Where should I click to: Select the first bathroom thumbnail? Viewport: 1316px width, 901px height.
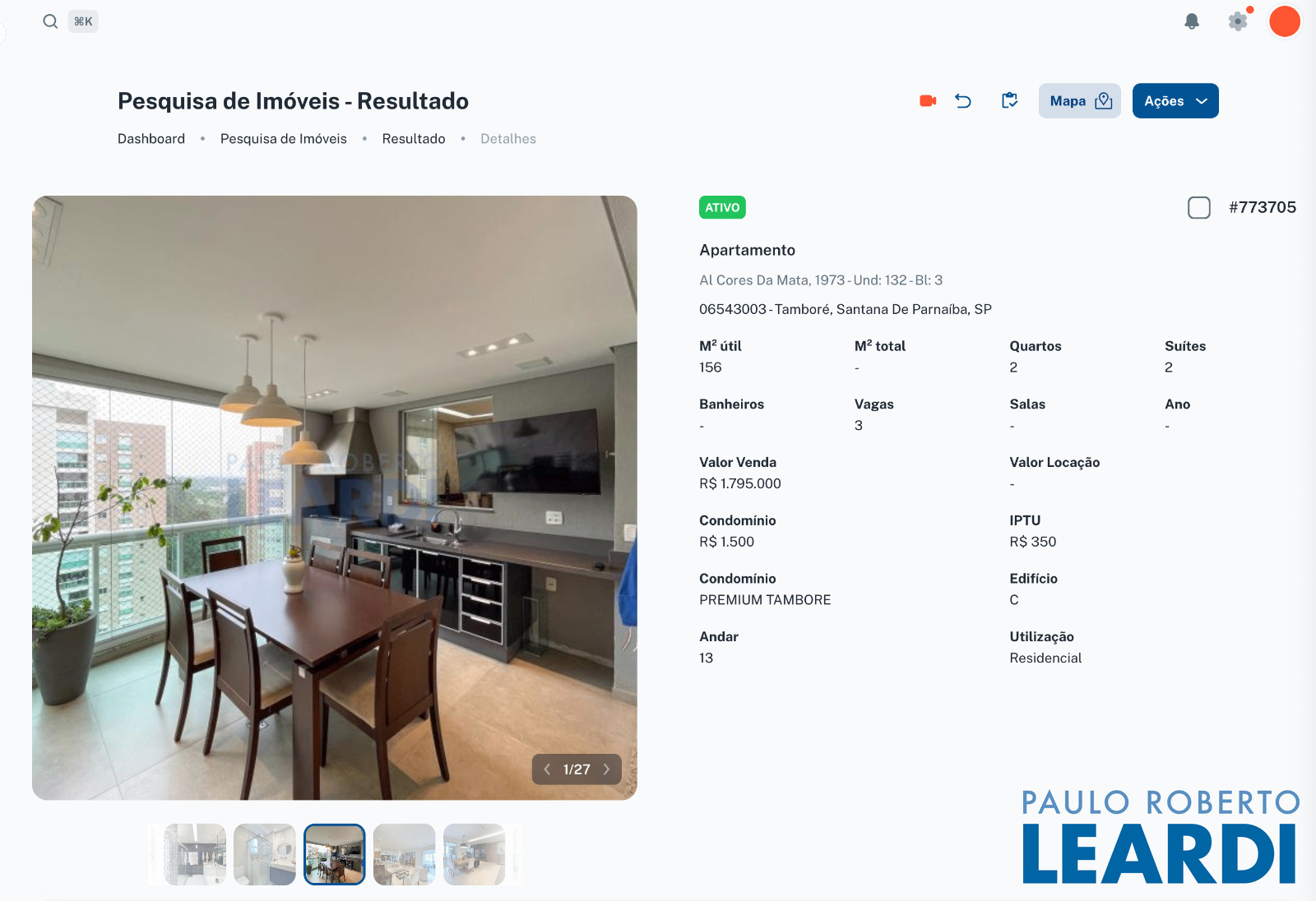[x=195, y=855]
